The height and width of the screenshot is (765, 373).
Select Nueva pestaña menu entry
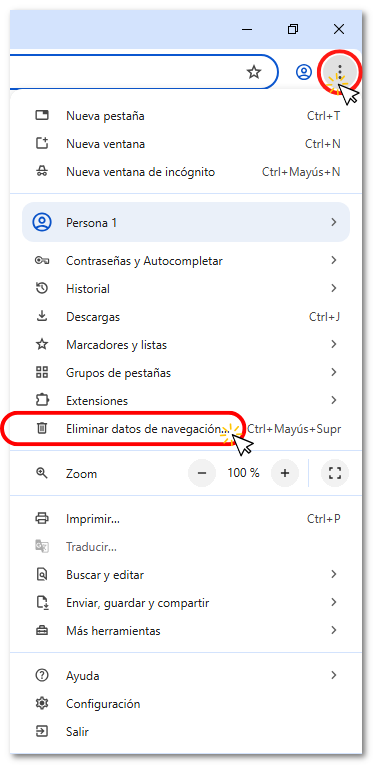click(186, 116)
